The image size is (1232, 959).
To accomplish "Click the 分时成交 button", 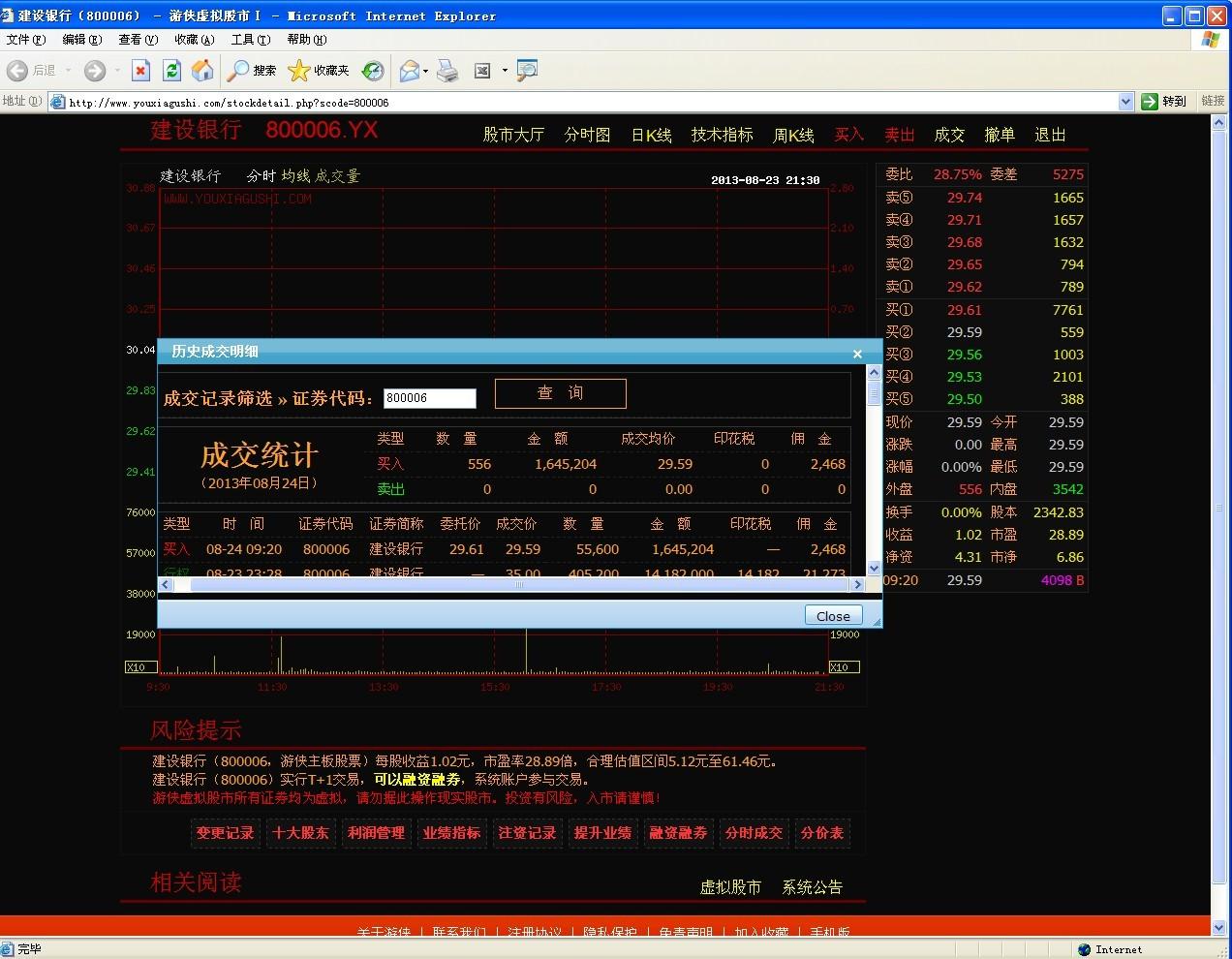I will [754, 833].
